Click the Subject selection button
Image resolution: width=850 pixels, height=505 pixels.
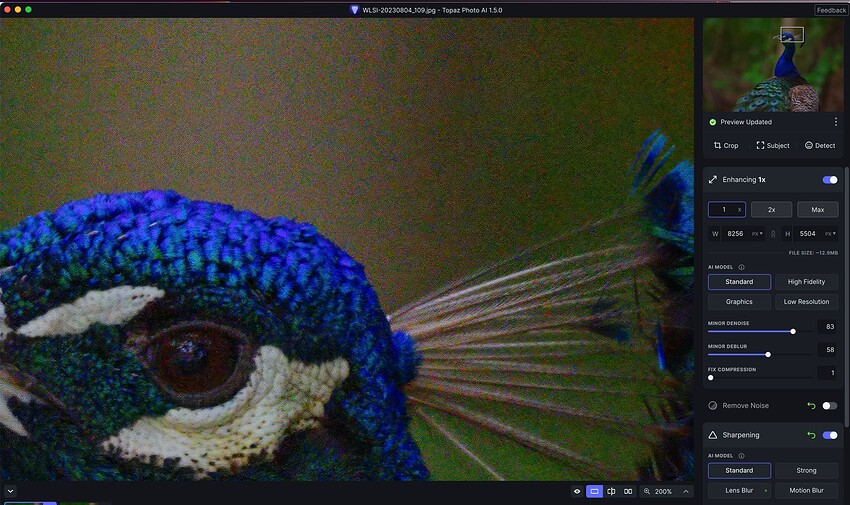(772, 145)
